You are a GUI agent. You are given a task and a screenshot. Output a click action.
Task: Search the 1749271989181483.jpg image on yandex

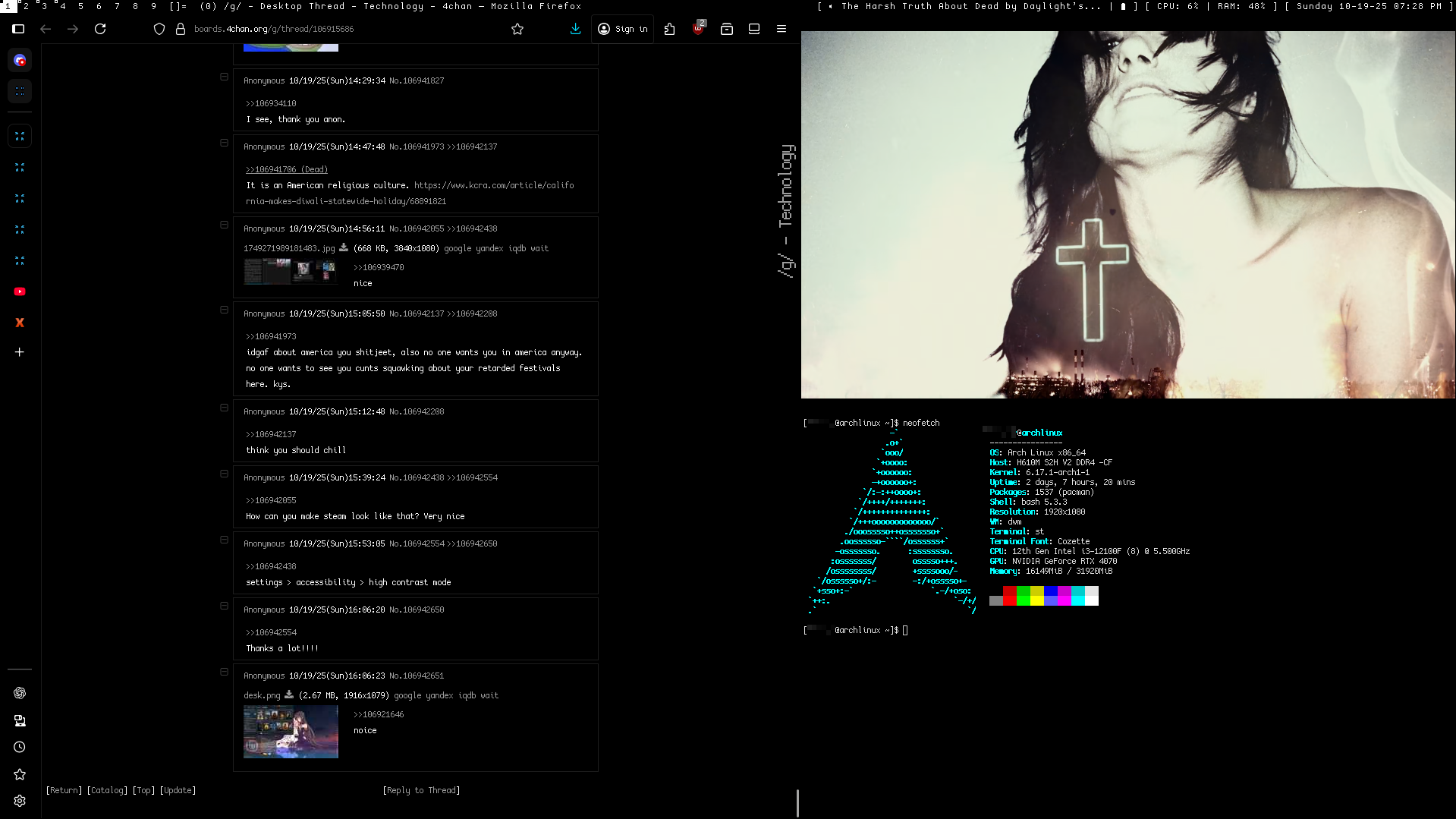pos(489,248)
